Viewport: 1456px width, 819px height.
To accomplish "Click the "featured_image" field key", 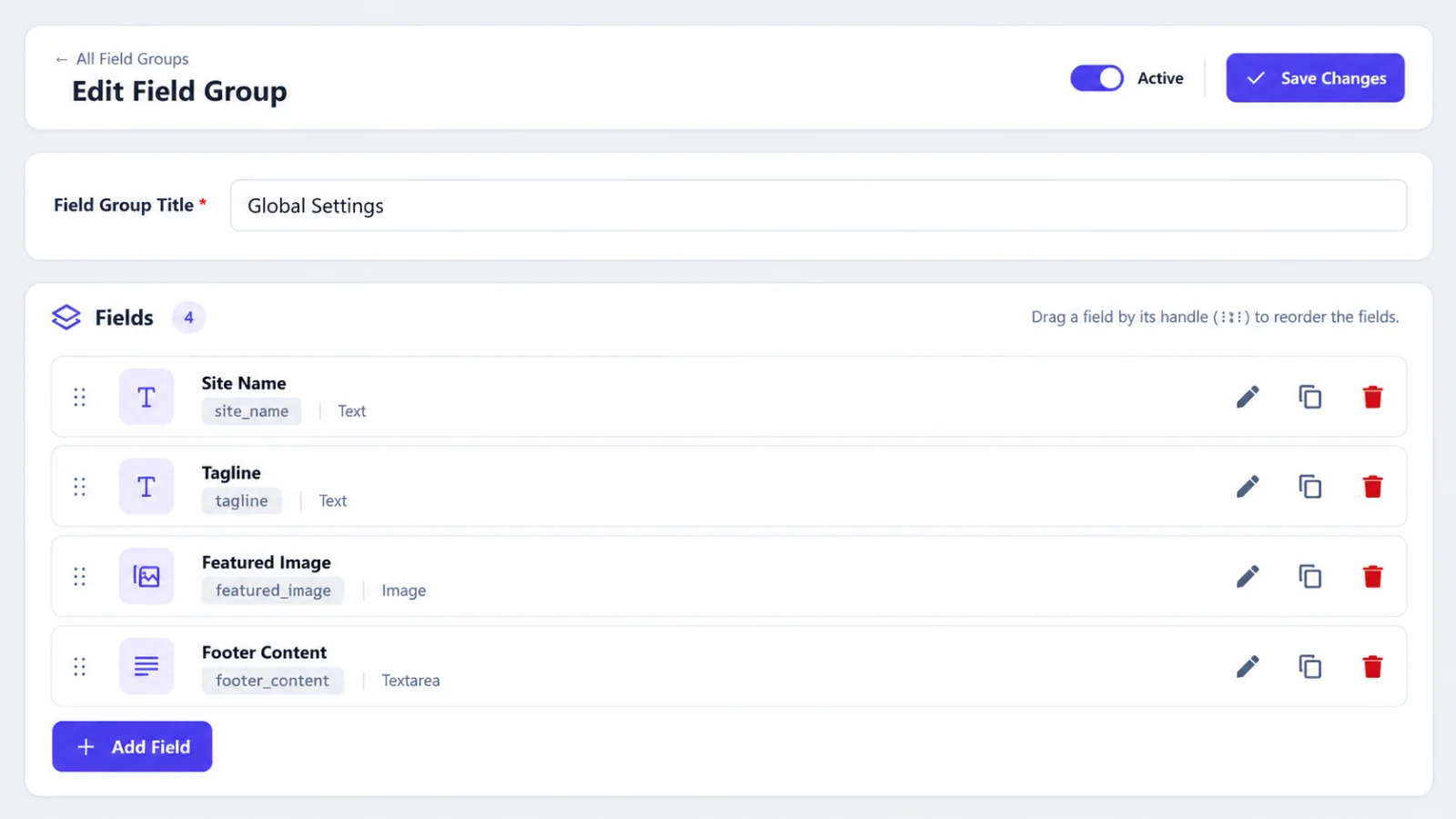I will 273,591.
